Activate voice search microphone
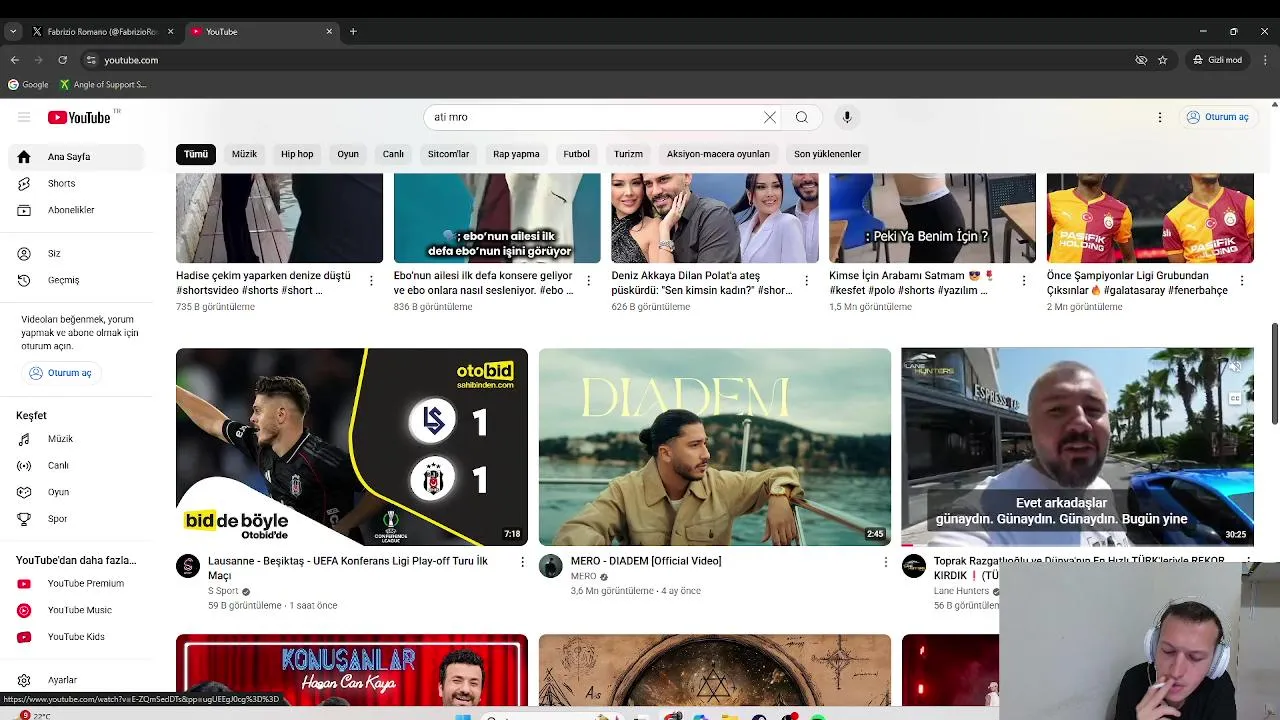 pyautogui.click(x=847, y=117)
